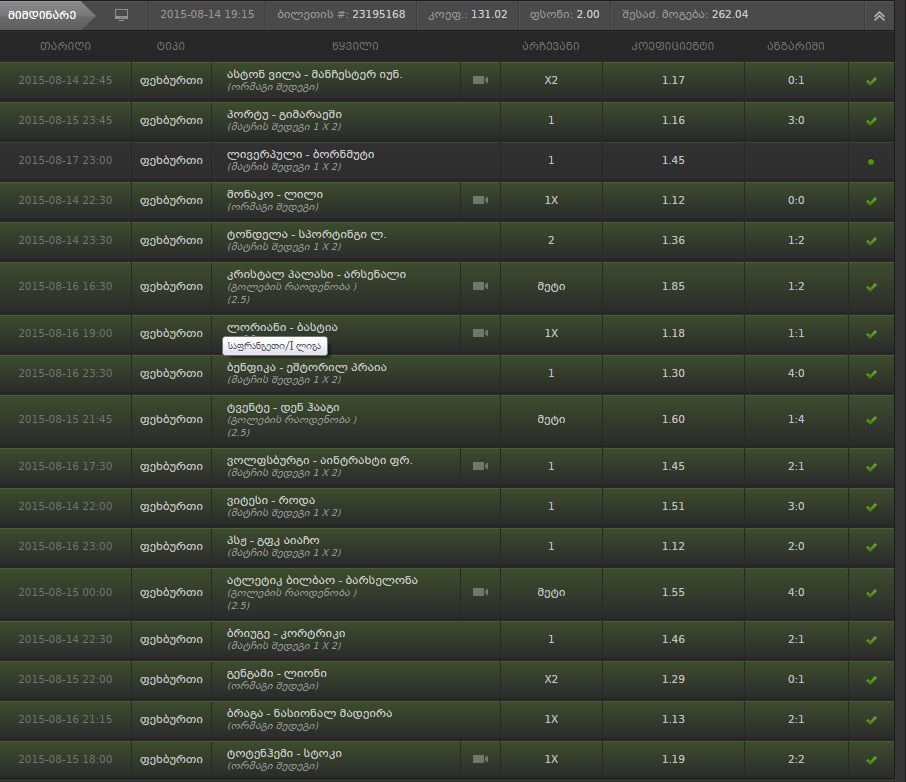Viewport: 906px width, 782px height.
Task: Click green checkmark on ბრიუგე - კორტრიკი row
Action: point(871,640)
